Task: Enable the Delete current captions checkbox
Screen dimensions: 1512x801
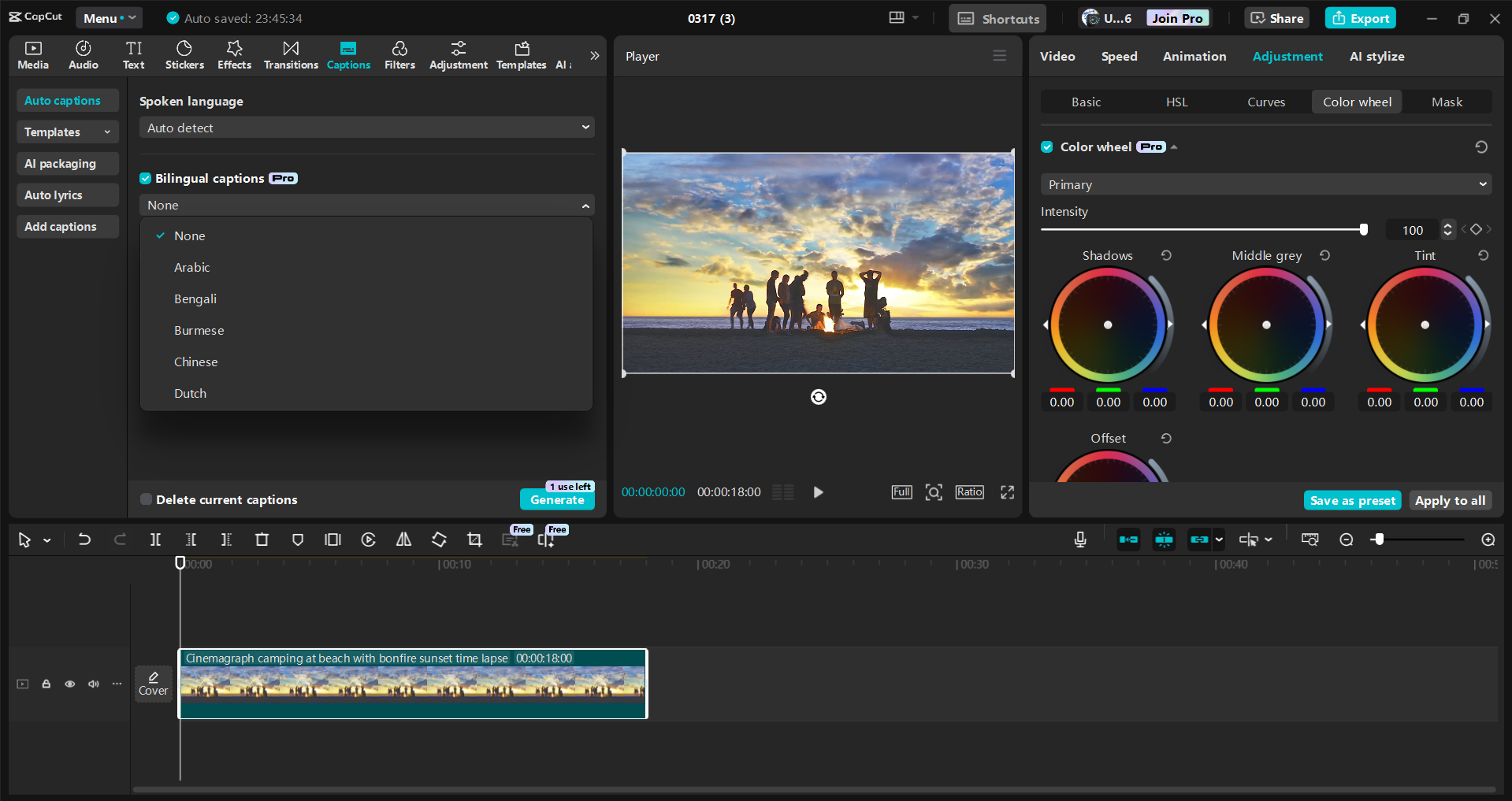Action: tap(146, 499)
